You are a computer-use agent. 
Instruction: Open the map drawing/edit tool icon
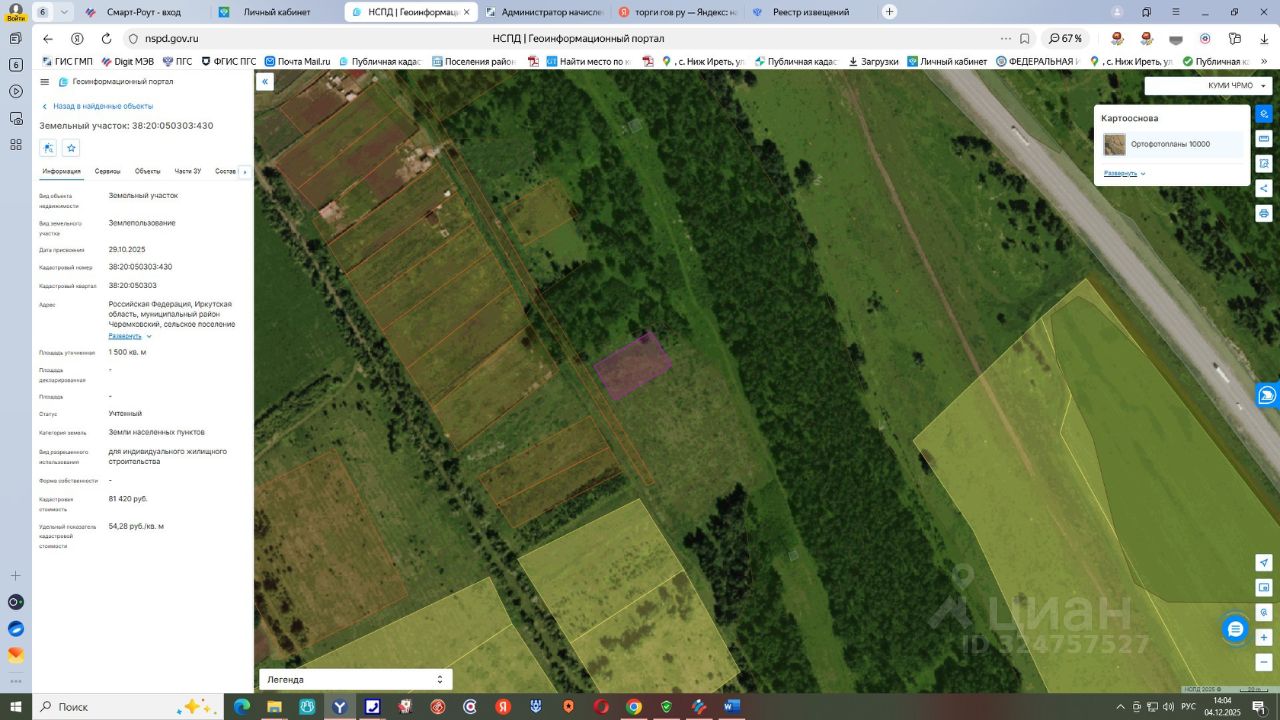coord(1264,163)
